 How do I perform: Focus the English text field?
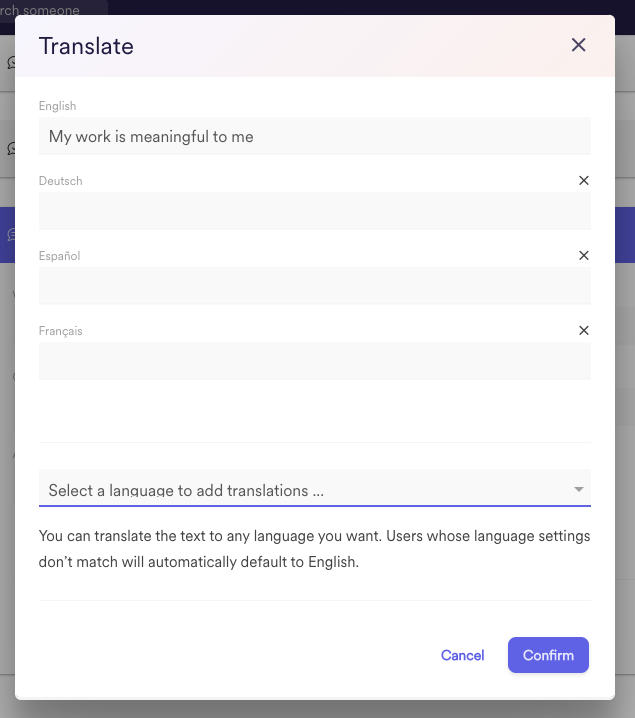(315, 136)
